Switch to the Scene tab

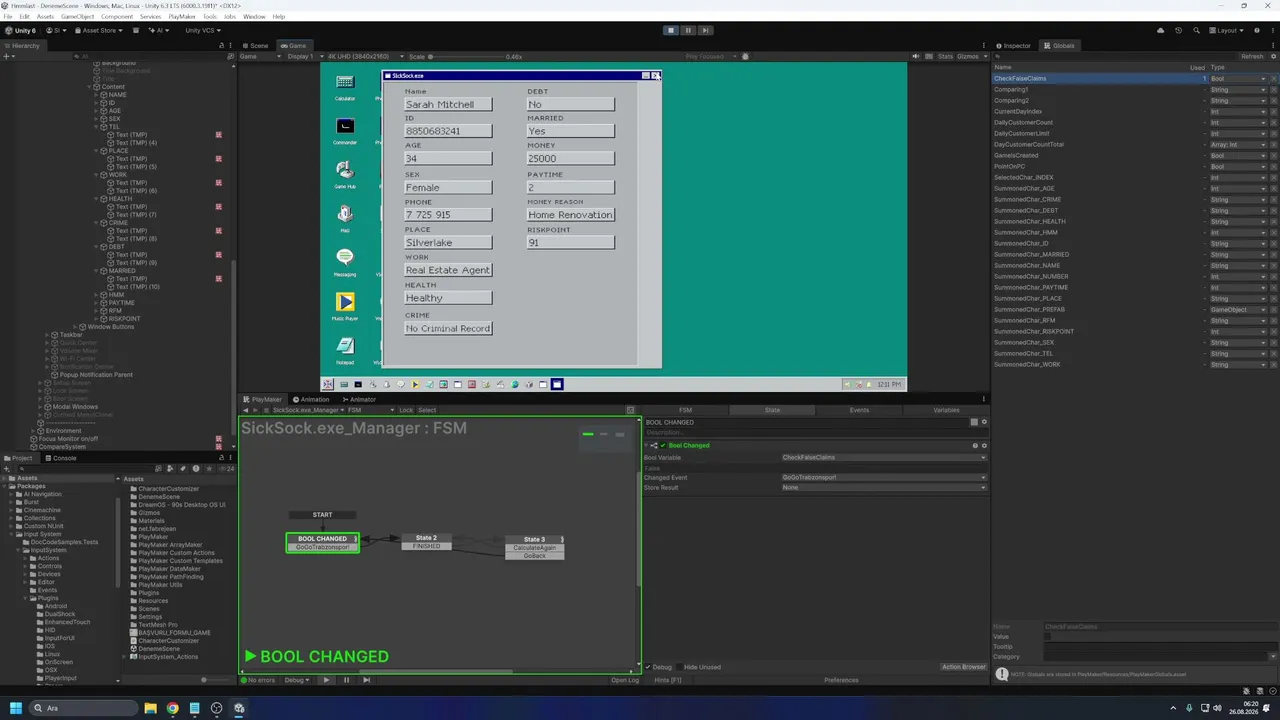[256, 45]
